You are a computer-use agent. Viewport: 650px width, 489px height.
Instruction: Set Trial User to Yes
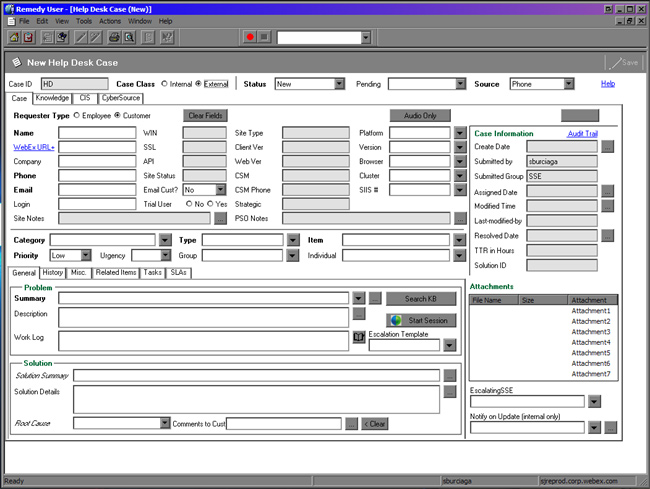coord(208,203)
